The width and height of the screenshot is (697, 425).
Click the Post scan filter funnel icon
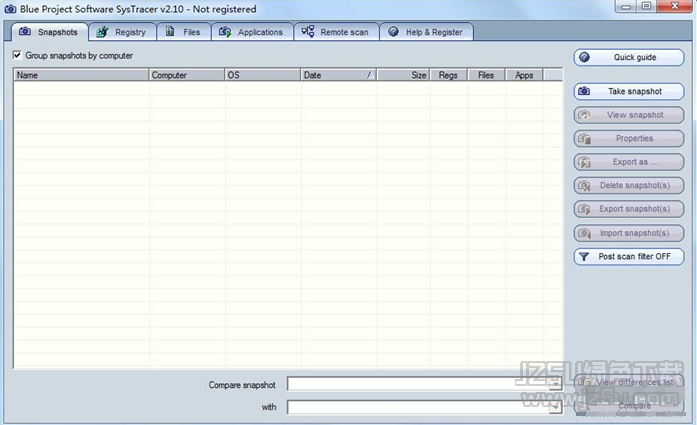click(584, 257)
